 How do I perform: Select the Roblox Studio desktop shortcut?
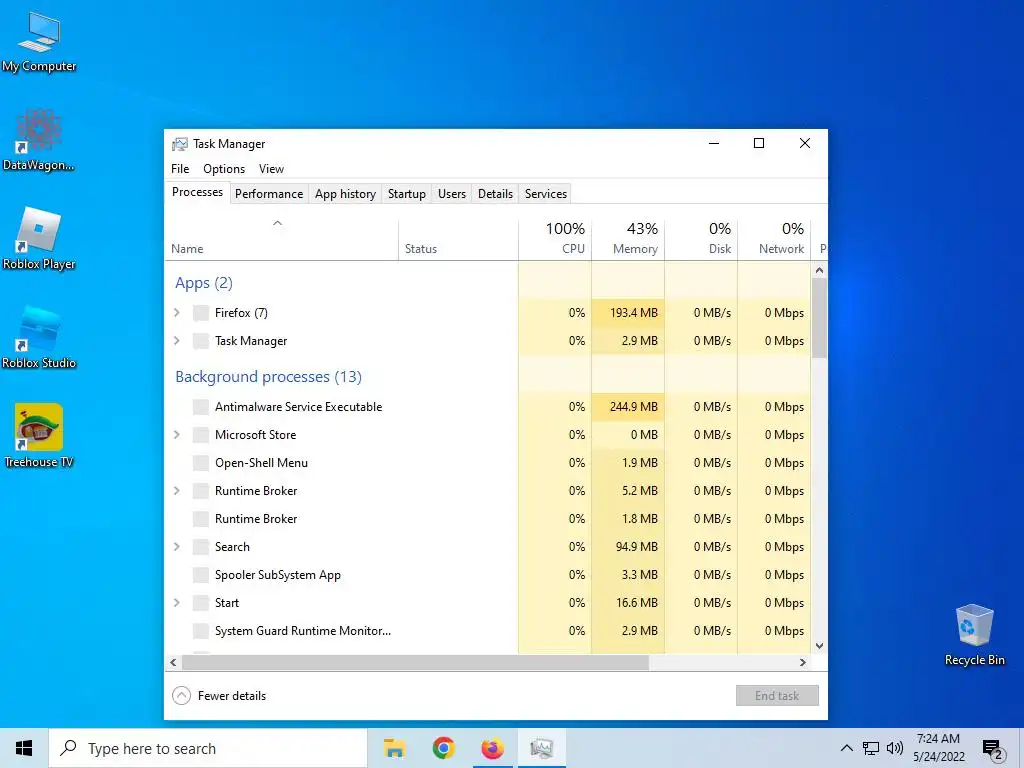39,338
